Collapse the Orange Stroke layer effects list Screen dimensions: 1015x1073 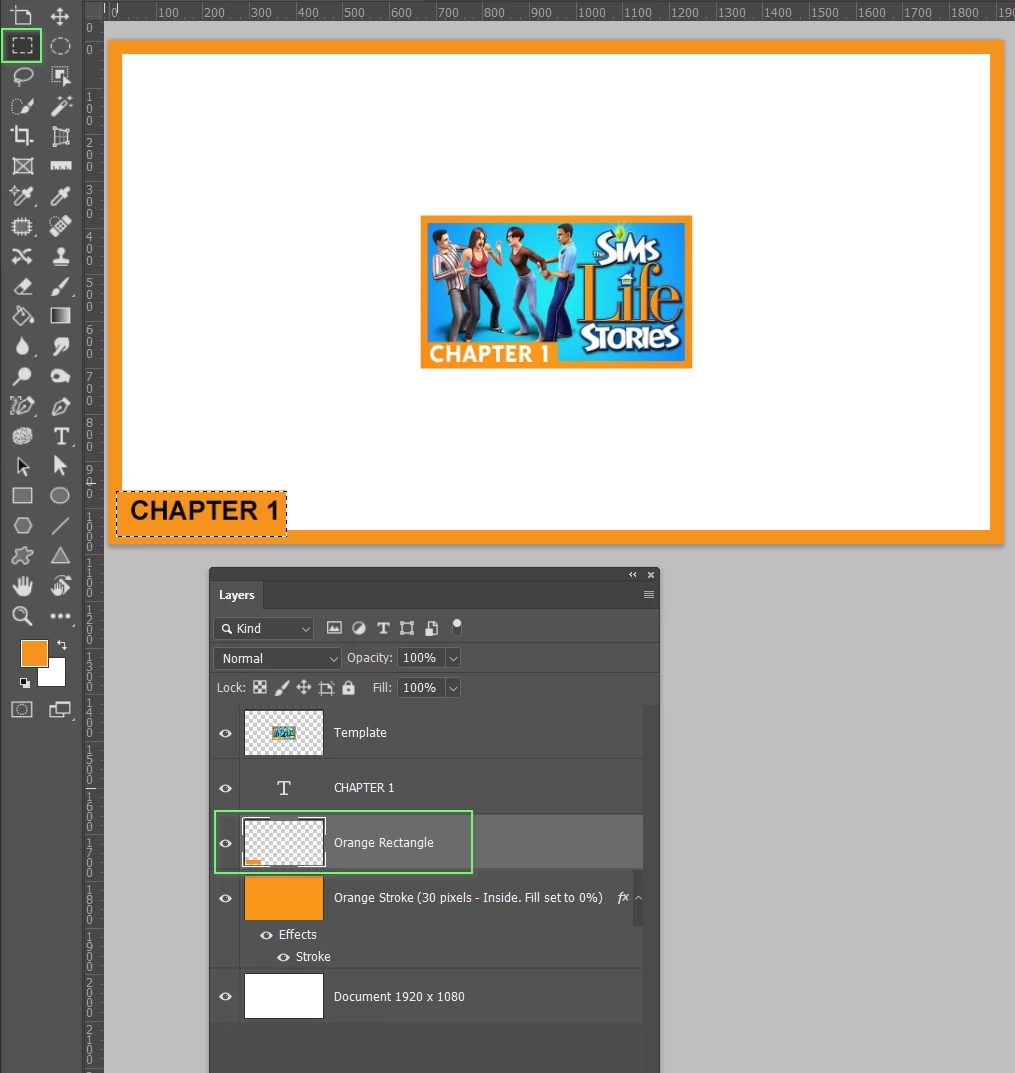click(x=639, y=898)
